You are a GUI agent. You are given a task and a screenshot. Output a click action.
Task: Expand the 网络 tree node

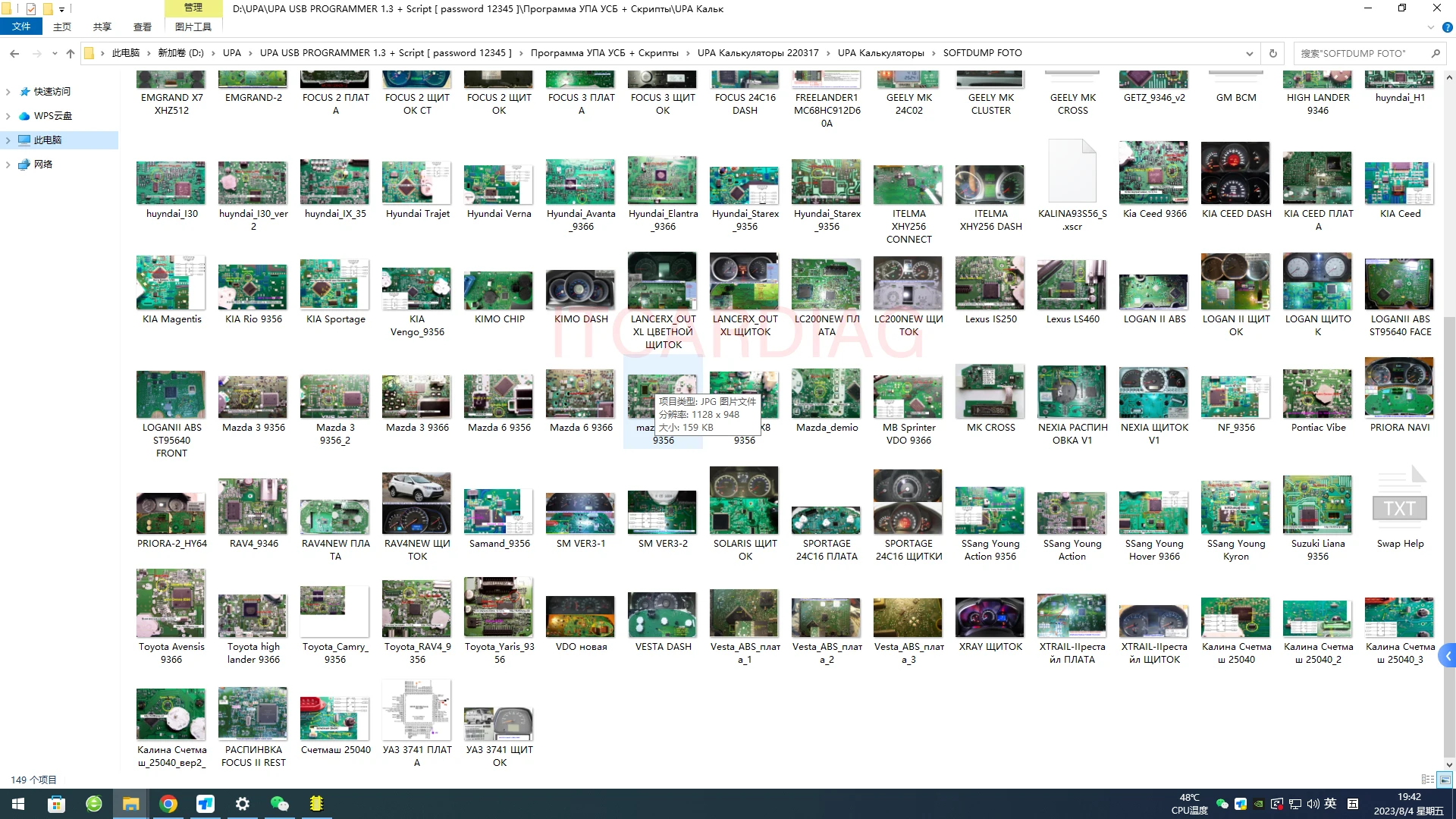pos(8,165)
